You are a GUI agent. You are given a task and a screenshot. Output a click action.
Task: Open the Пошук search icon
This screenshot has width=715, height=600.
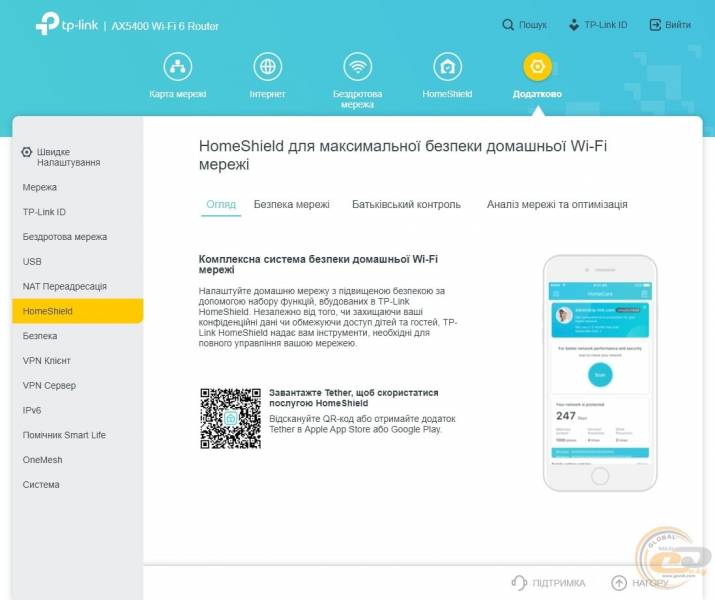tap(508, 25)
